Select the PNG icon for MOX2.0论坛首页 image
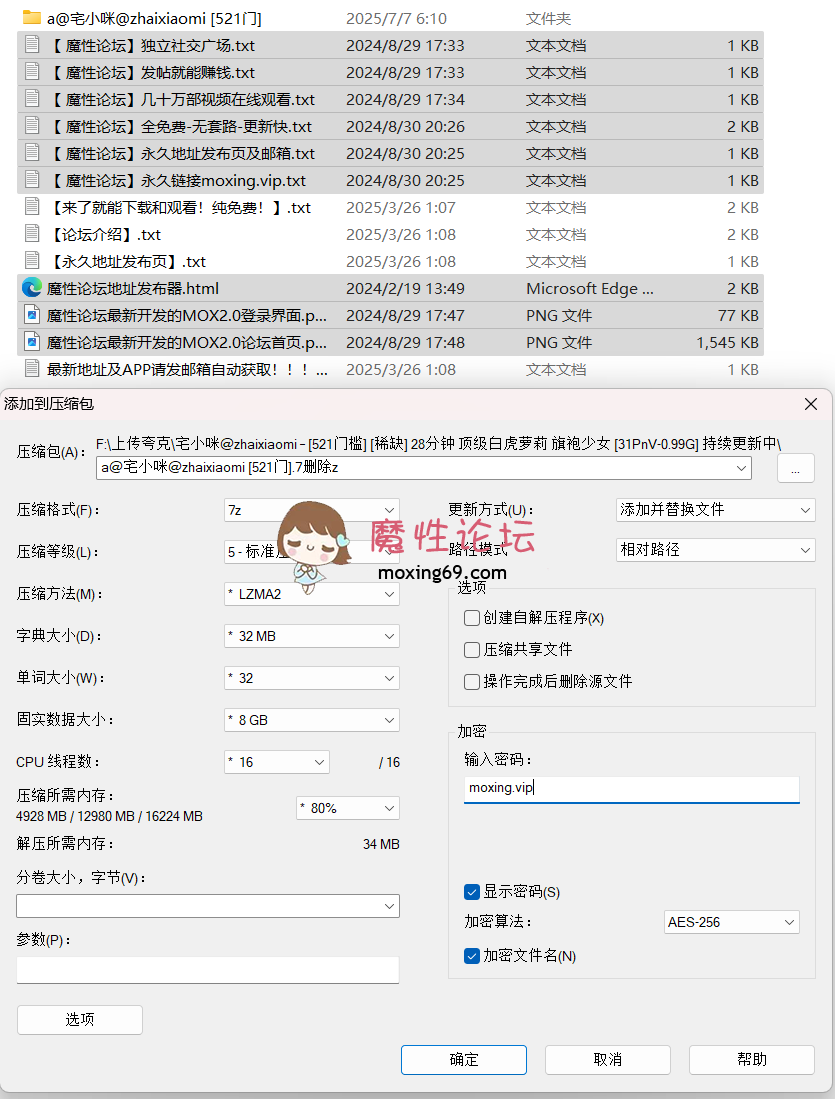Viewport: 835px width, 1099px height. (32, 341)
